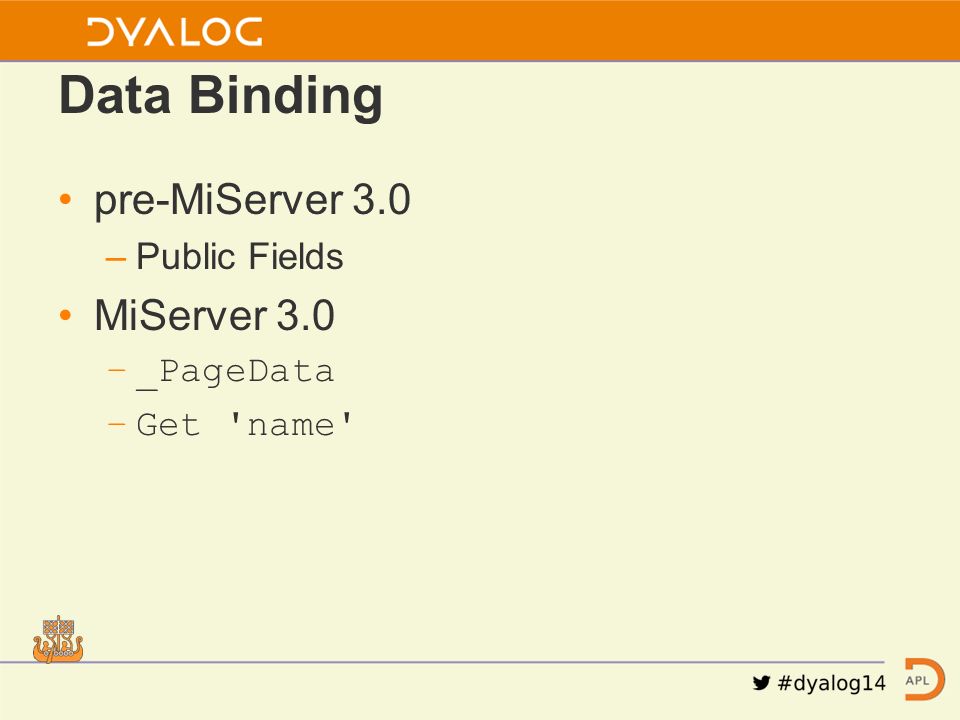The image size is (960, 720).
Task: Click the Get 'name' code line
Action: (x=245, y=424)
